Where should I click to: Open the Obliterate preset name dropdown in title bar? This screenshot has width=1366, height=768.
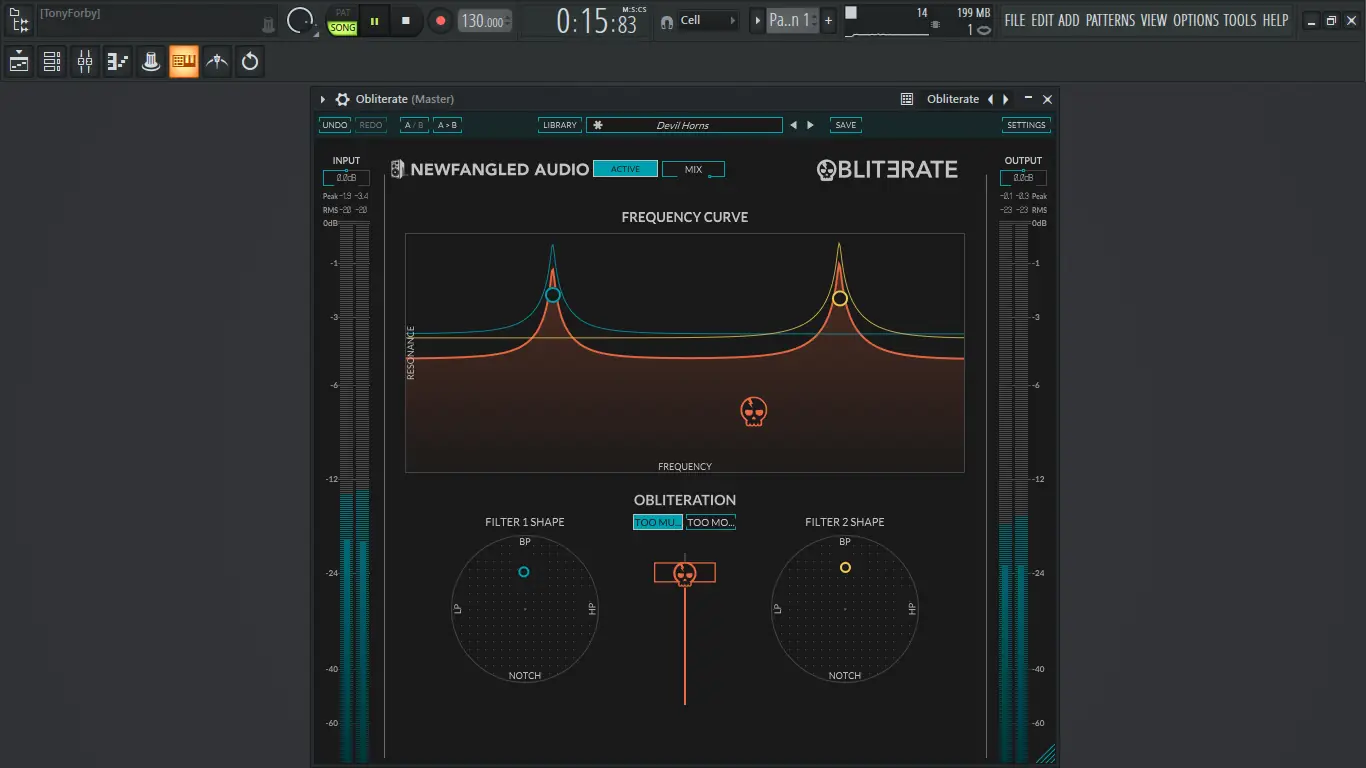pyautogui.click(x=953, y=99)
